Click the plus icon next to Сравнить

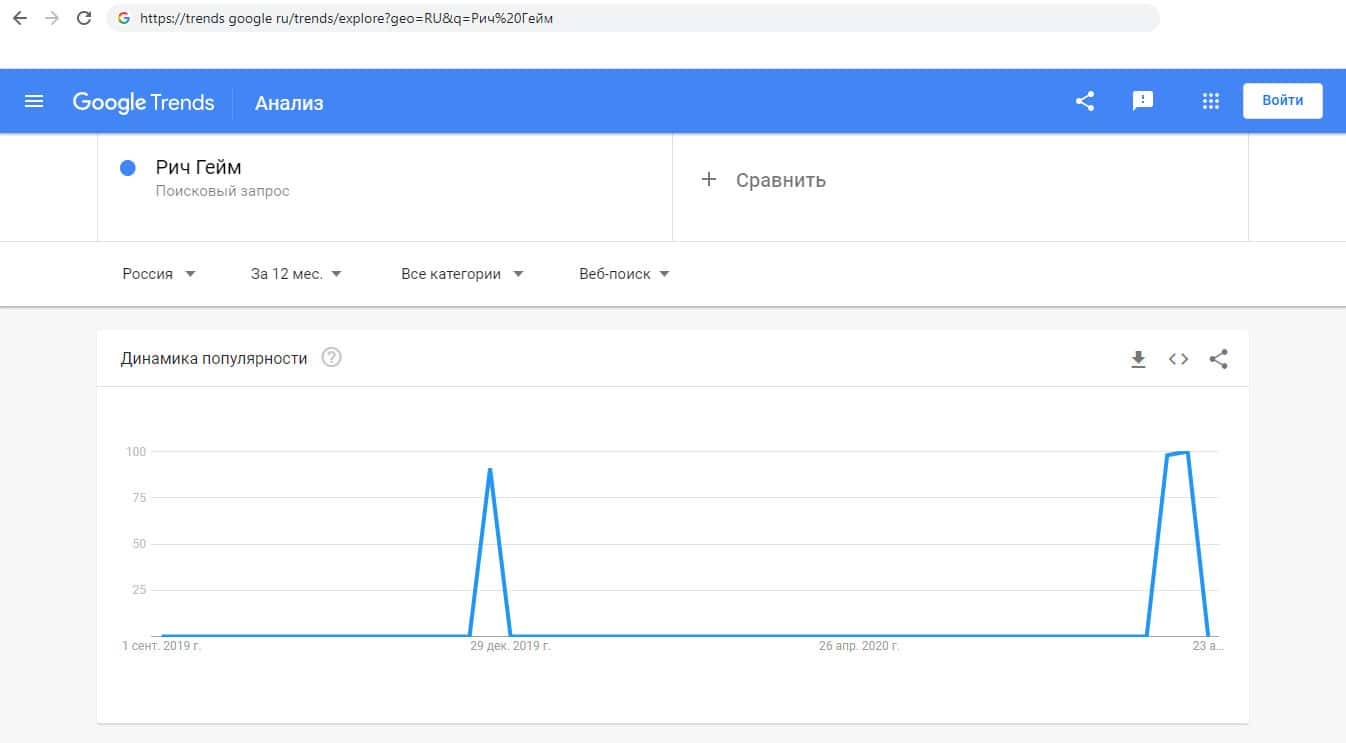coord(709,180)
